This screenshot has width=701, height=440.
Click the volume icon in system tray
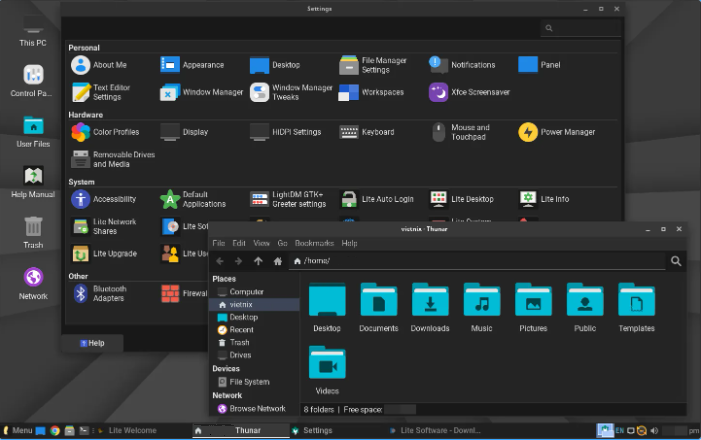pos(655,431)
